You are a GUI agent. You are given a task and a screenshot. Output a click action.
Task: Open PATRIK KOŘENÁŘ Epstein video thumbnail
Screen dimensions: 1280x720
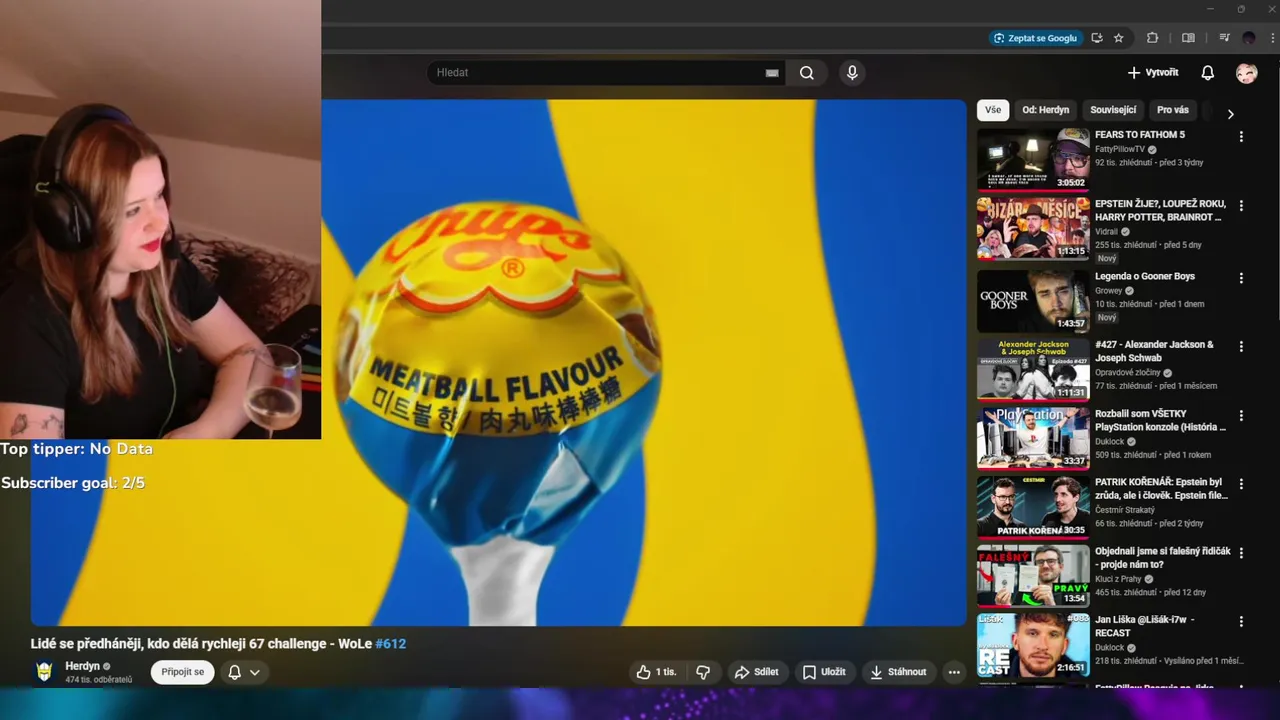1033,507
